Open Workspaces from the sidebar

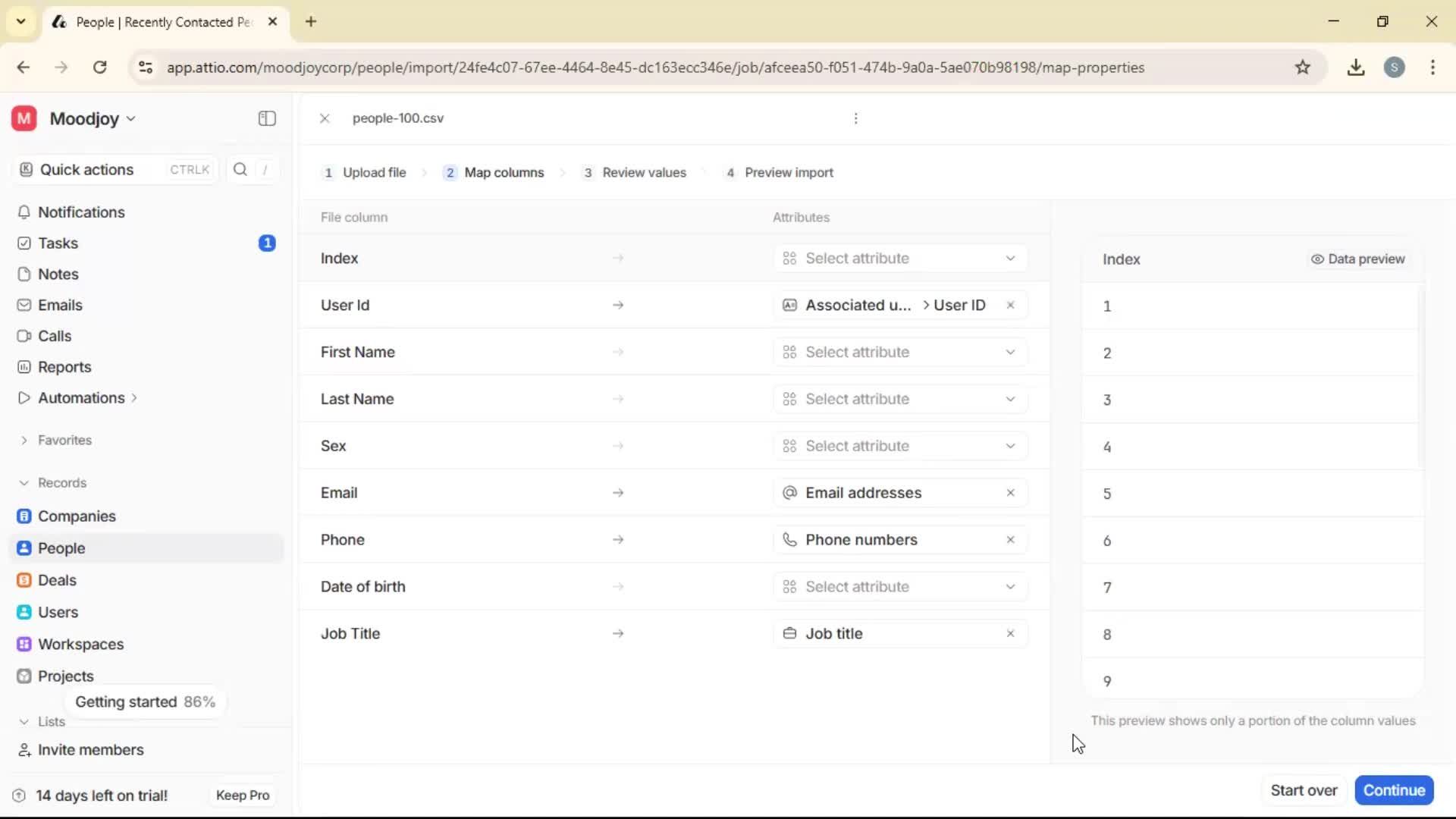[x=81, y=644]
